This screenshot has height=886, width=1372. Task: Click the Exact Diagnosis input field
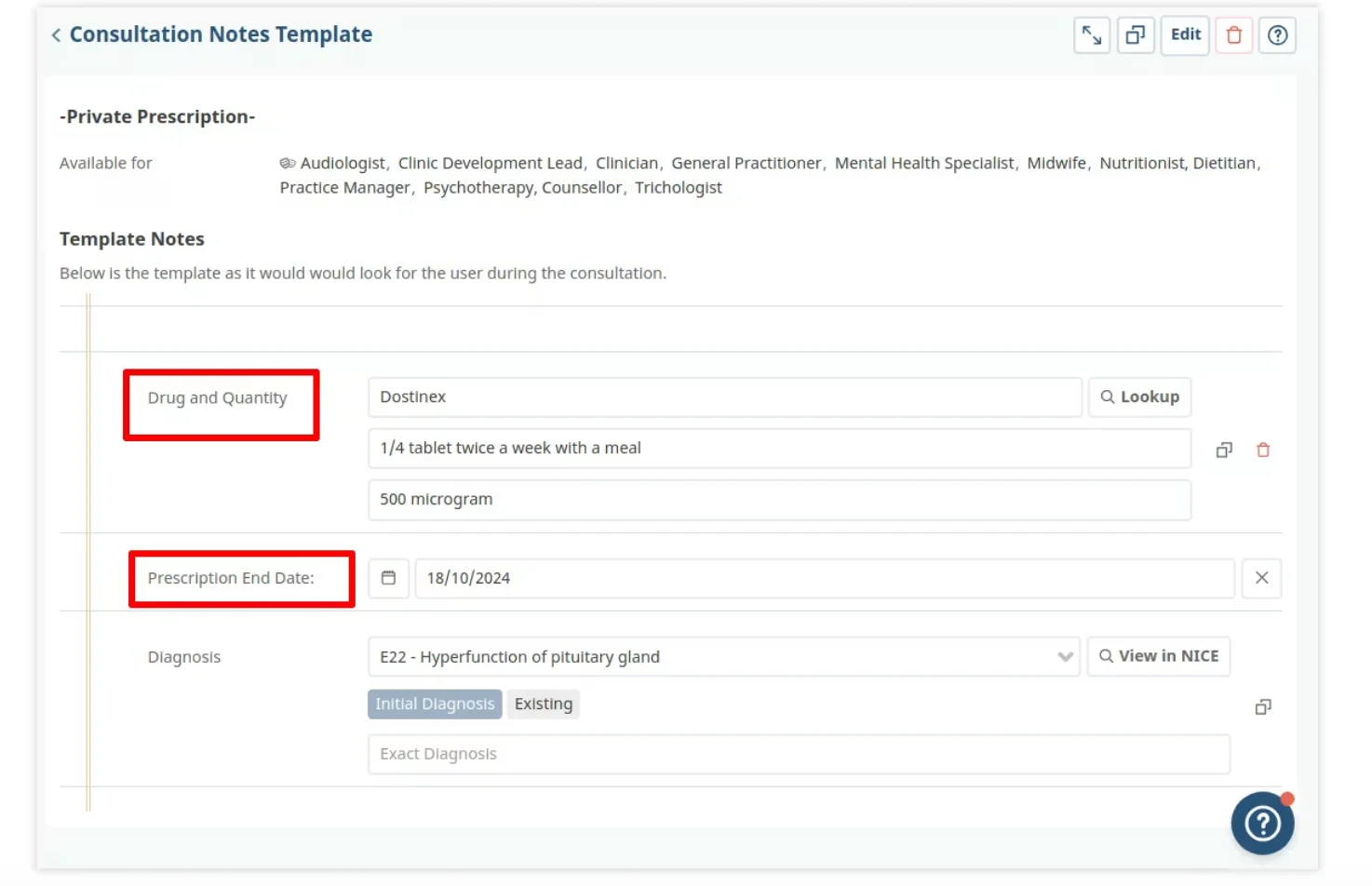click(799, 754)
